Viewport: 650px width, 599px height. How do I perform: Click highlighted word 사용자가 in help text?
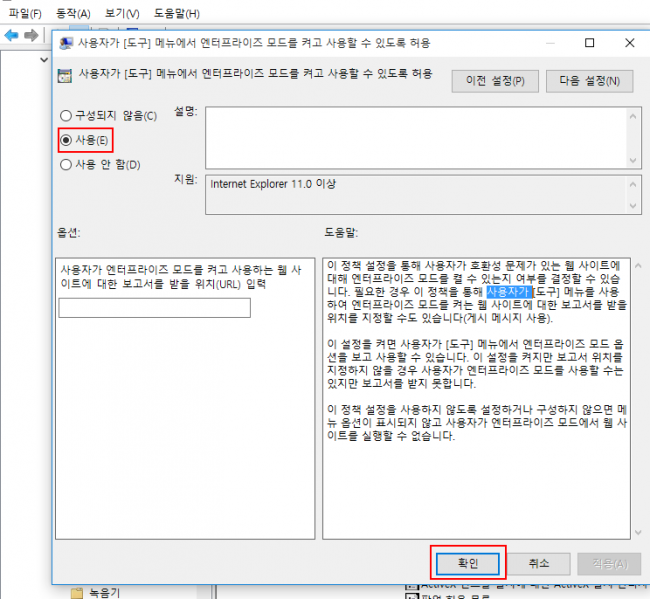click(x=509, y=292)
